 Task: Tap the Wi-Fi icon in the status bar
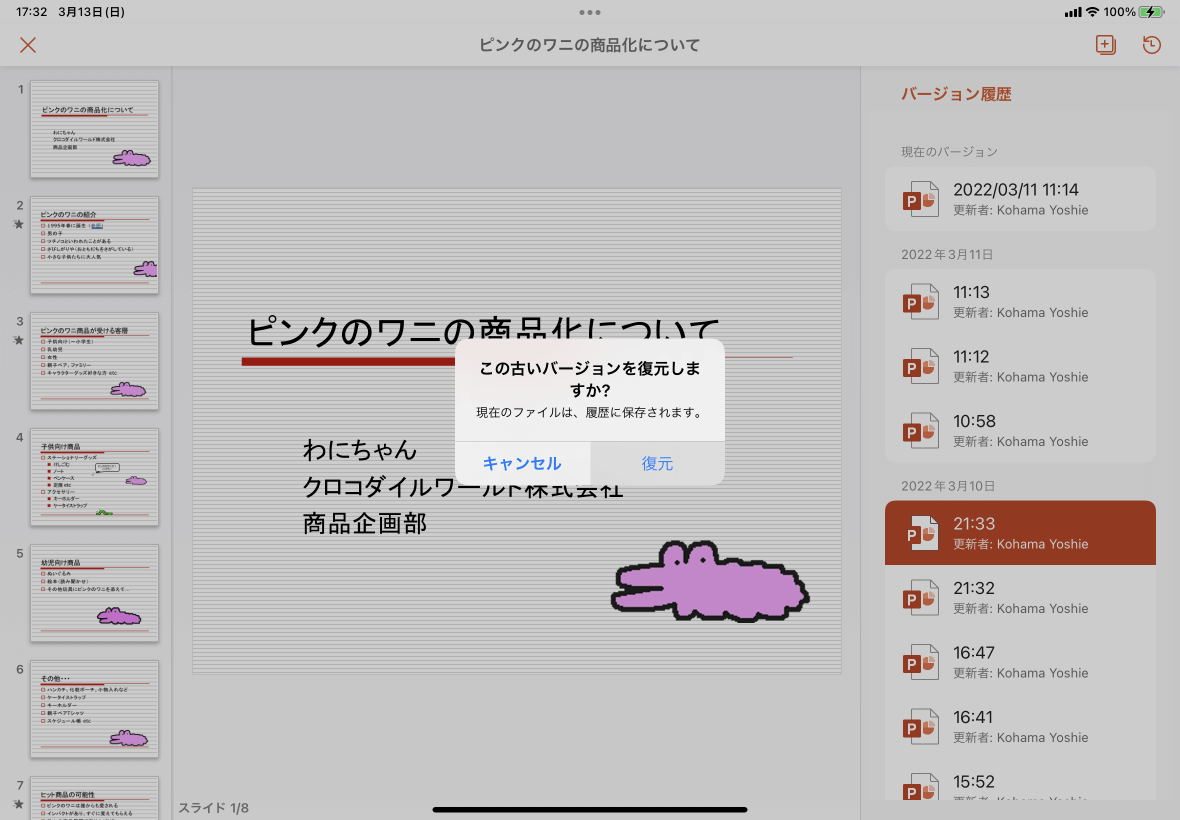[1092, 12]
